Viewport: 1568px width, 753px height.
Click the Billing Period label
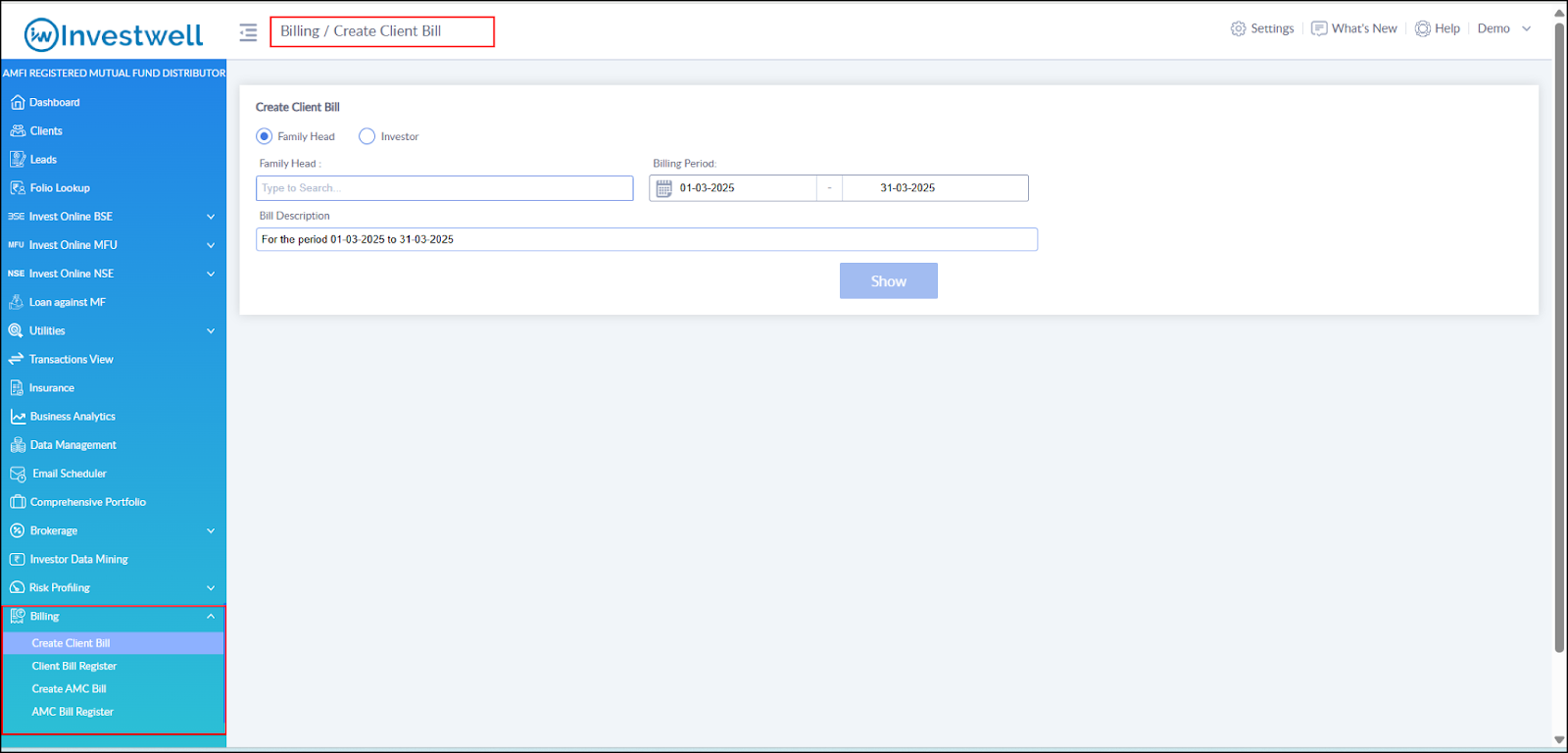pyautogui.click(x=685, y=164)
